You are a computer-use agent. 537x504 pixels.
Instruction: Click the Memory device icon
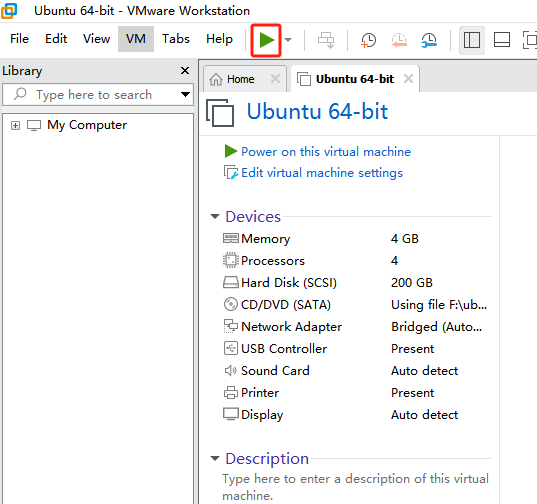pyautogui.click(x=230, y=238)
